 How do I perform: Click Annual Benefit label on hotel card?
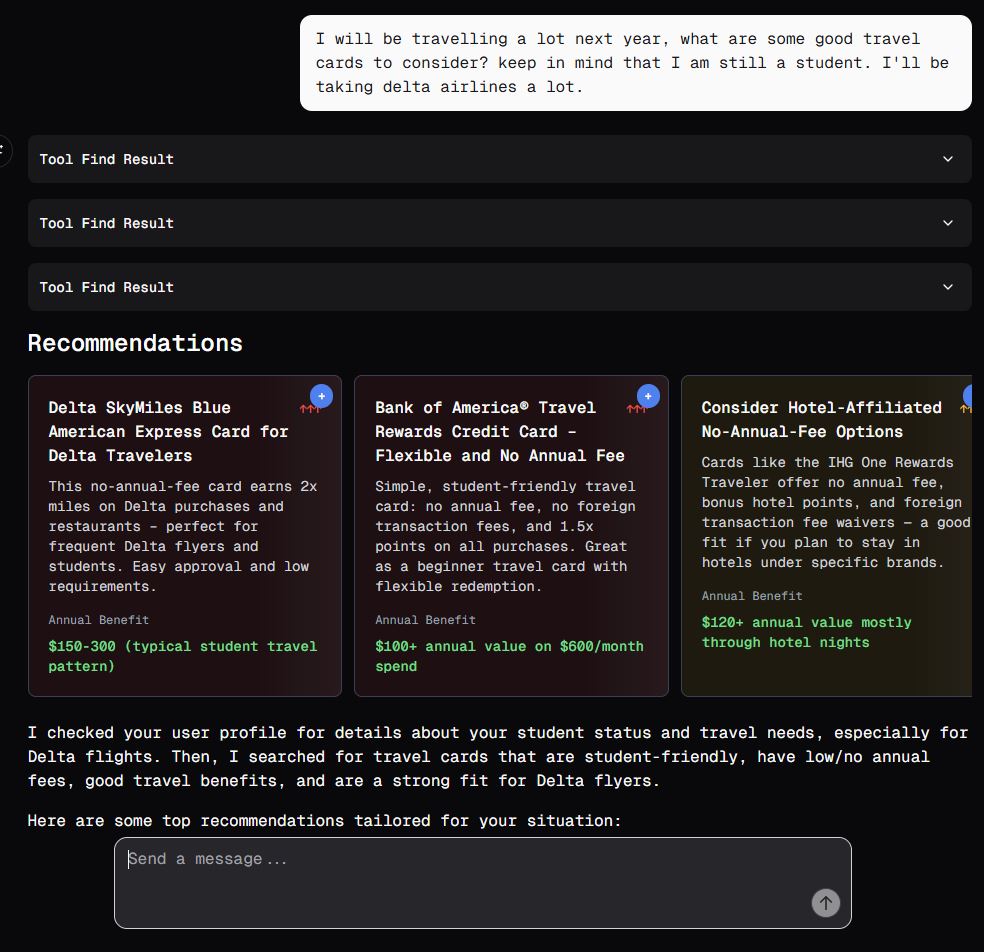pos(752,596)
